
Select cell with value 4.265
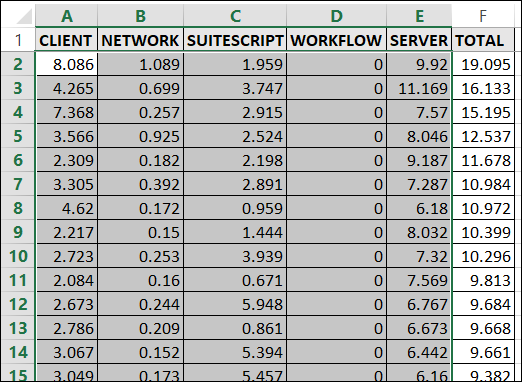point(66,88)
